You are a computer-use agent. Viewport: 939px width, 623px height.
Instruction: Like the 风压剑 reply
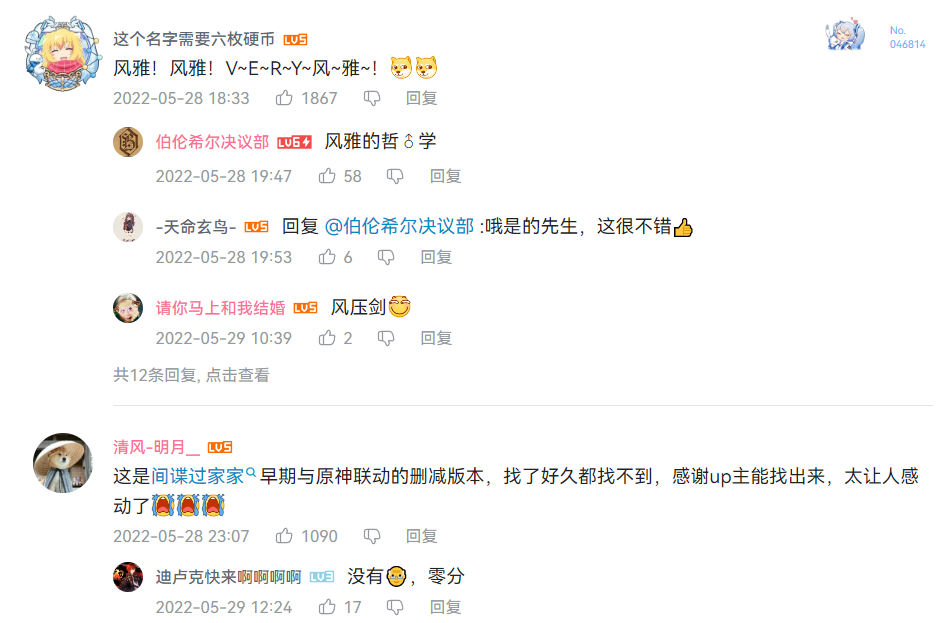point(327,338)
